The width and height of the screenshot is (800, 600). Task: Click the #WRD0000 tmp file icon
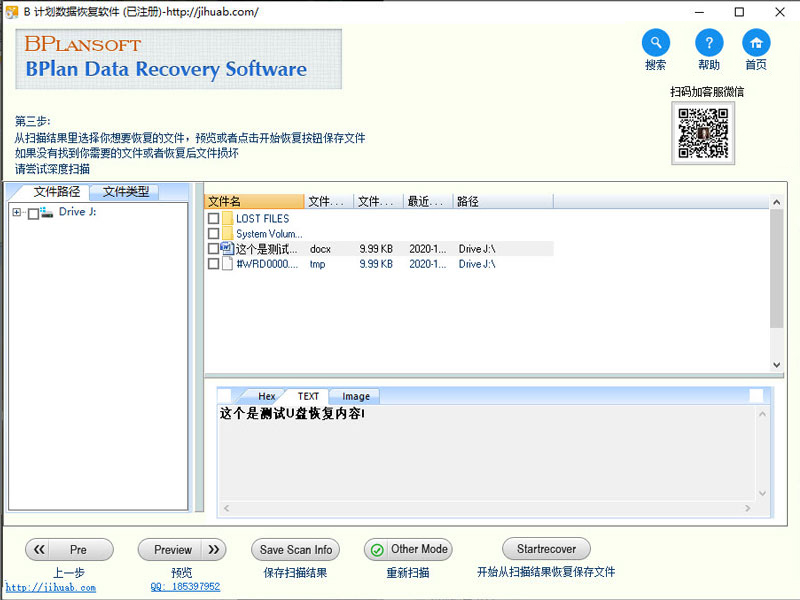pos(227,264)
